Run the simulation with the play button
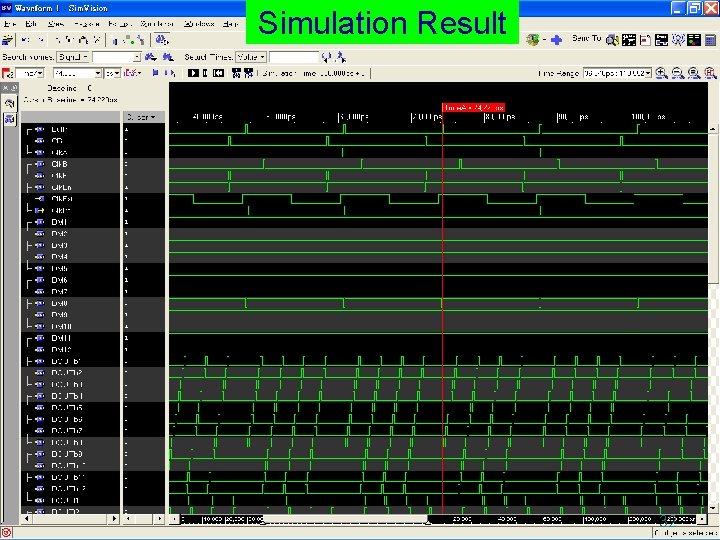The height and width of the screenshot is (540, 720). point(193,73)
